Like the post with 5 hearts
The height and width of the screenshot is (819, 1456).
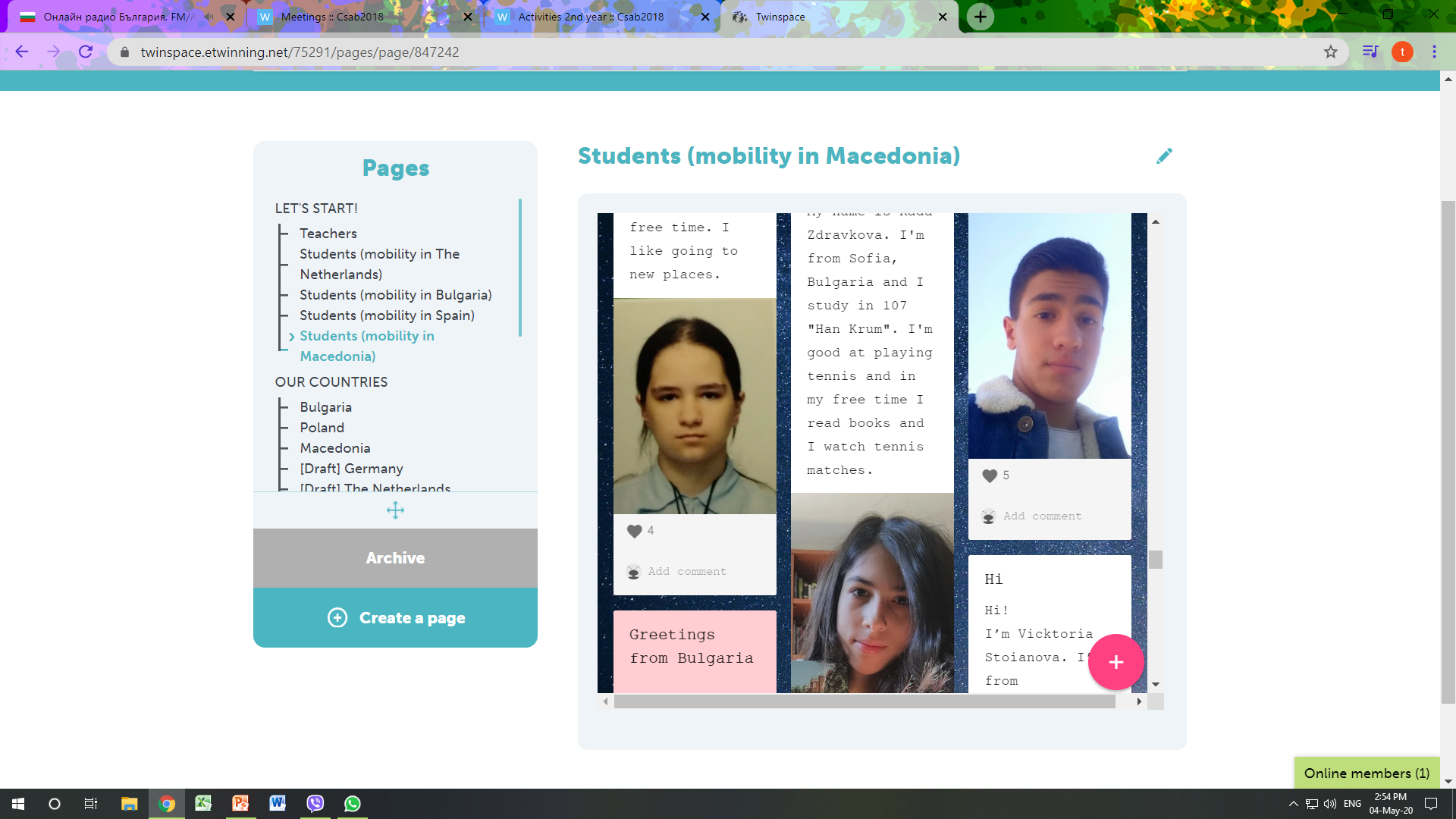990,476
